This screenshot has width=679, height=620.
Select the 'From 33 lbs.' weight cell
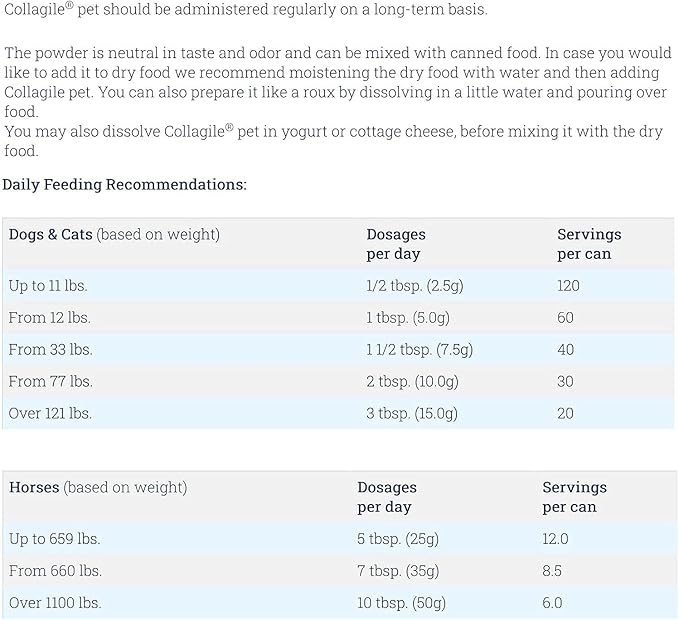pyautogui.click(x=50, y=350)
